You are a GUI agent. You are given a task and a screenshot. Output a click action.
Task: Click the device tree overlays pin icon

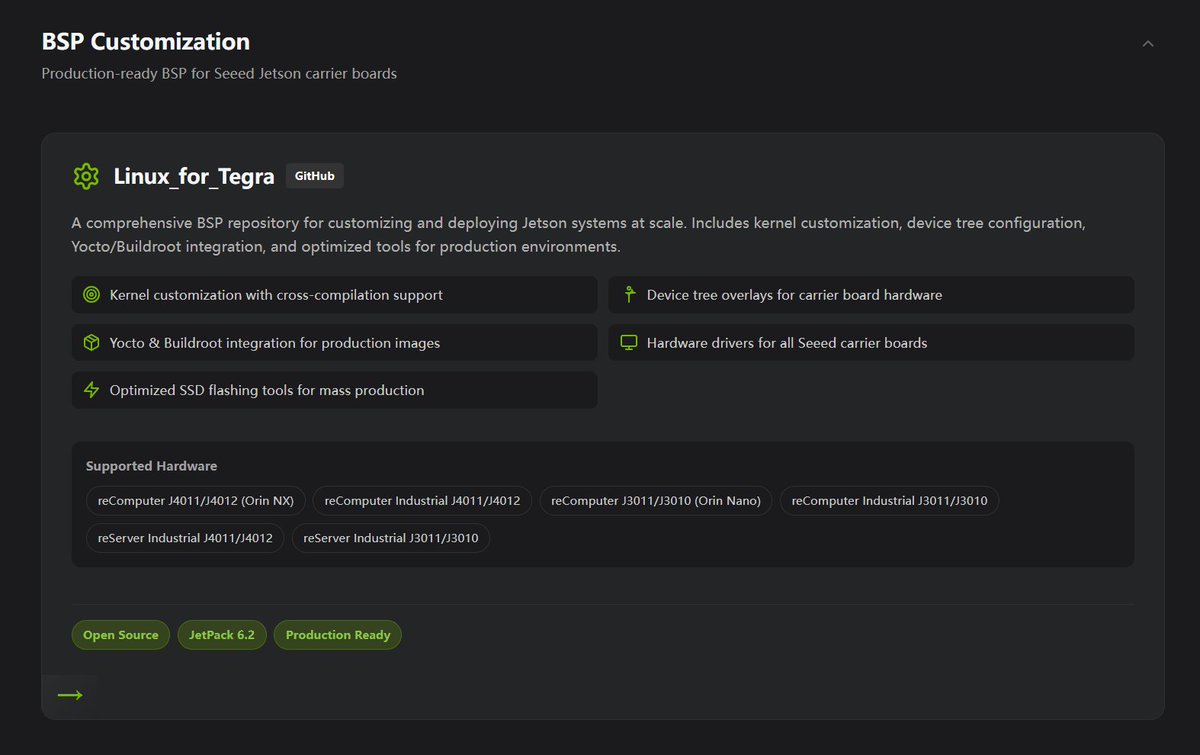click(629, 295)
